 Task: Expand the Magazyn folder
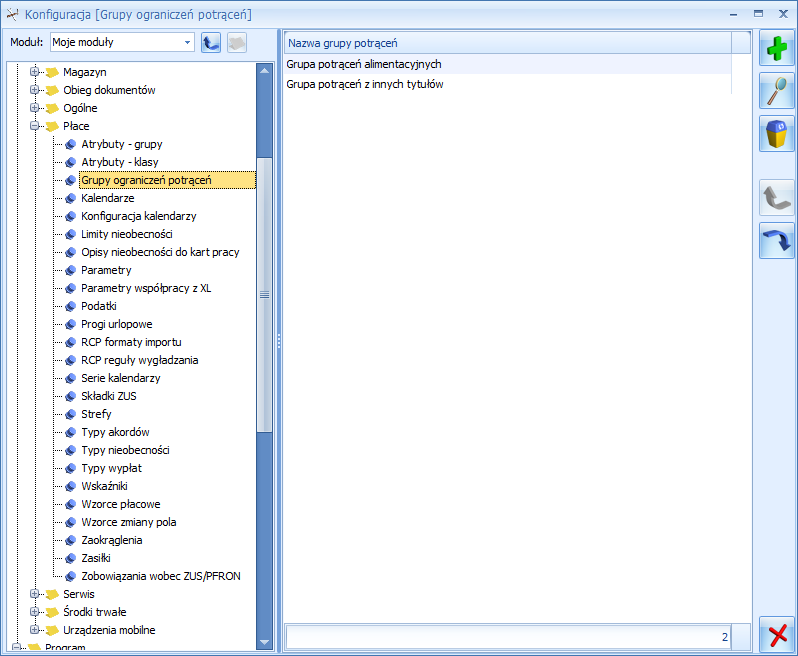(x=34, y=72)
